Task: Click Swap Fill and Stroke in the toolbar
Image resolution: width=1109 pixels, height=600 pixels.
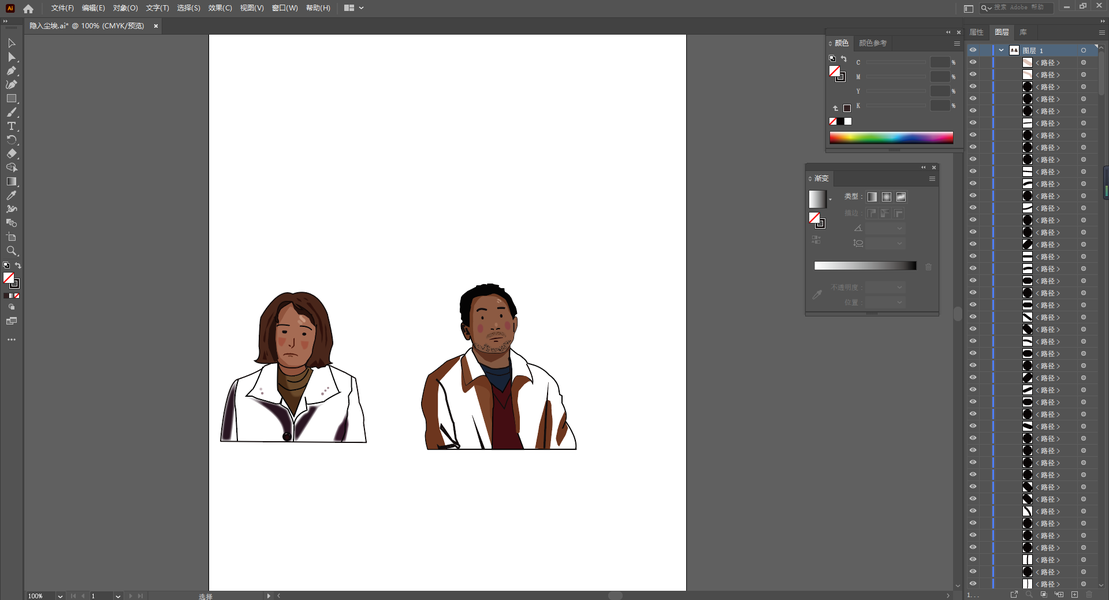Action: click(18, 265)
